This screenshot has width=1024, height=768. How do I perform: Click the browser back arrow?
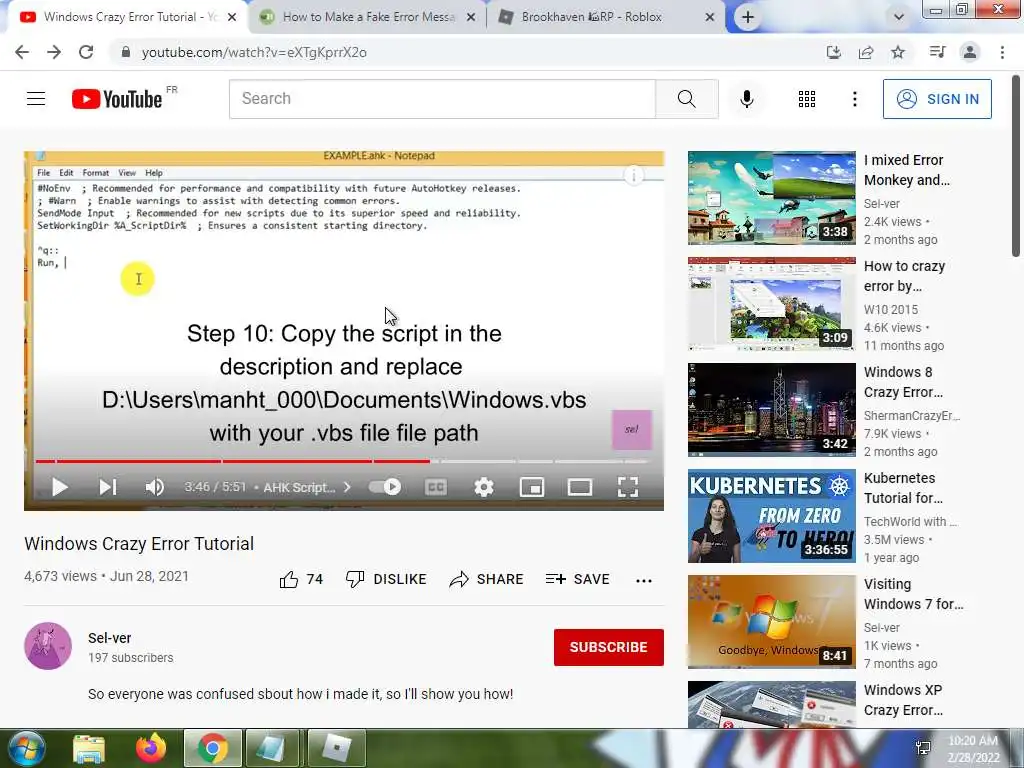coord(22,52)
